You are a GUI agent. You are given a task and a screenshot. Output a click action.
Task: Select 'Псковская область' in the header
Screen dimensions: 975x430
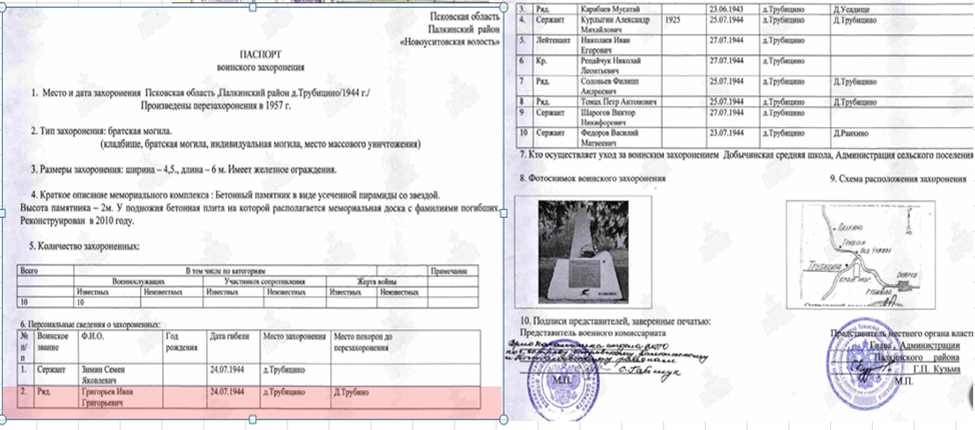464,17
